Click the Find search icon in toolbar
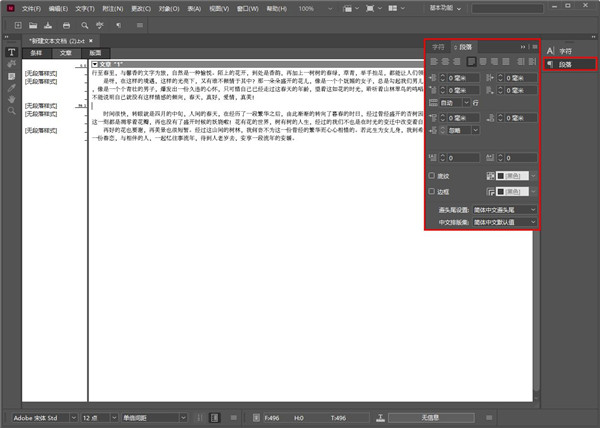This screenshot has height=428, width=600. coord(84,23)
